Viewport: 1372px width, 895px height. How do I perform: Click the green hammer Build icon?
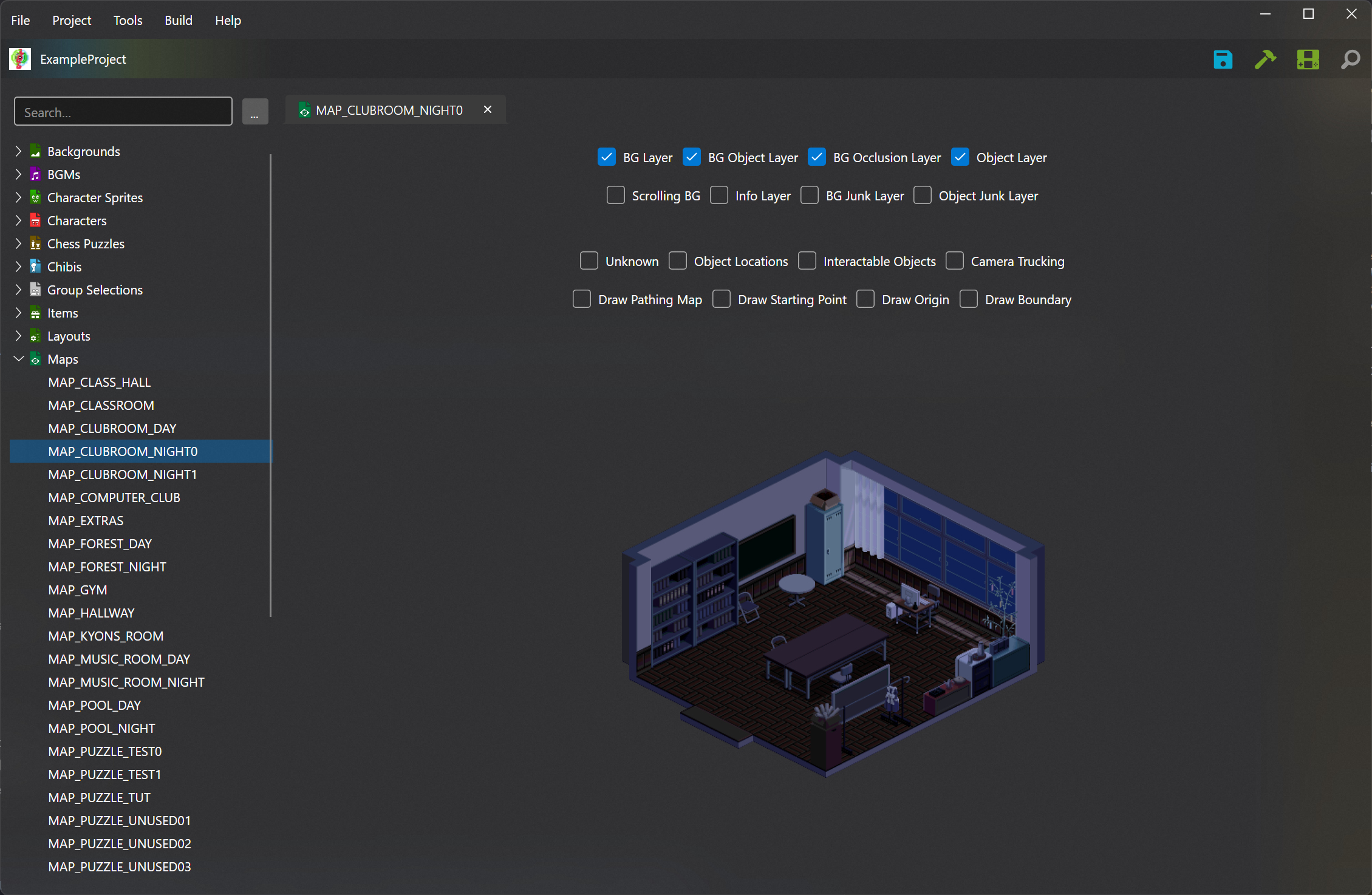click(1265, 60)
